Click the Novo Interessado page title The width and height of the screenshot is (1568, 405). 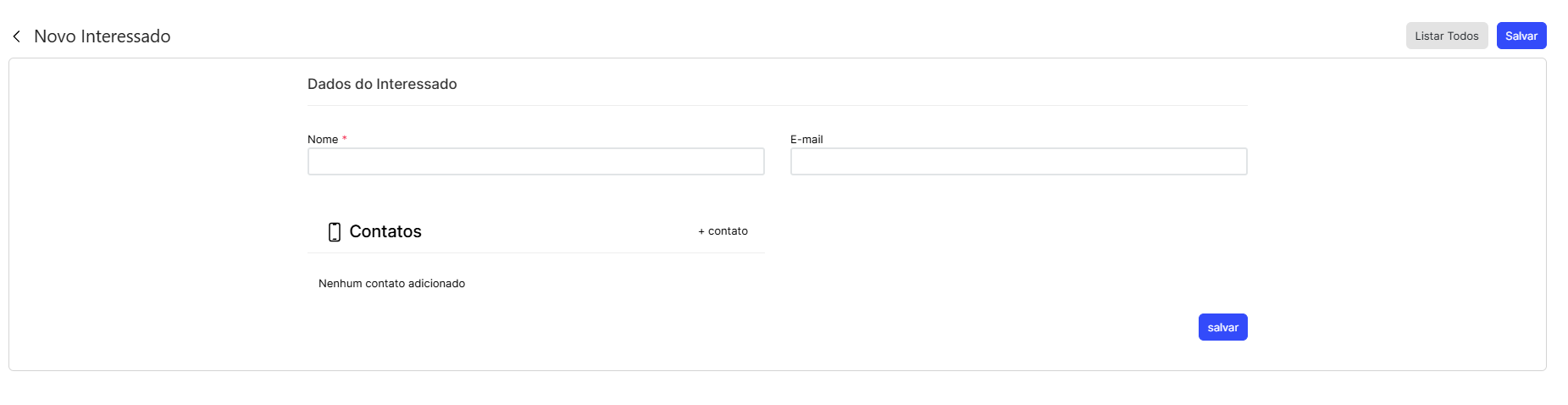point(103,36)
